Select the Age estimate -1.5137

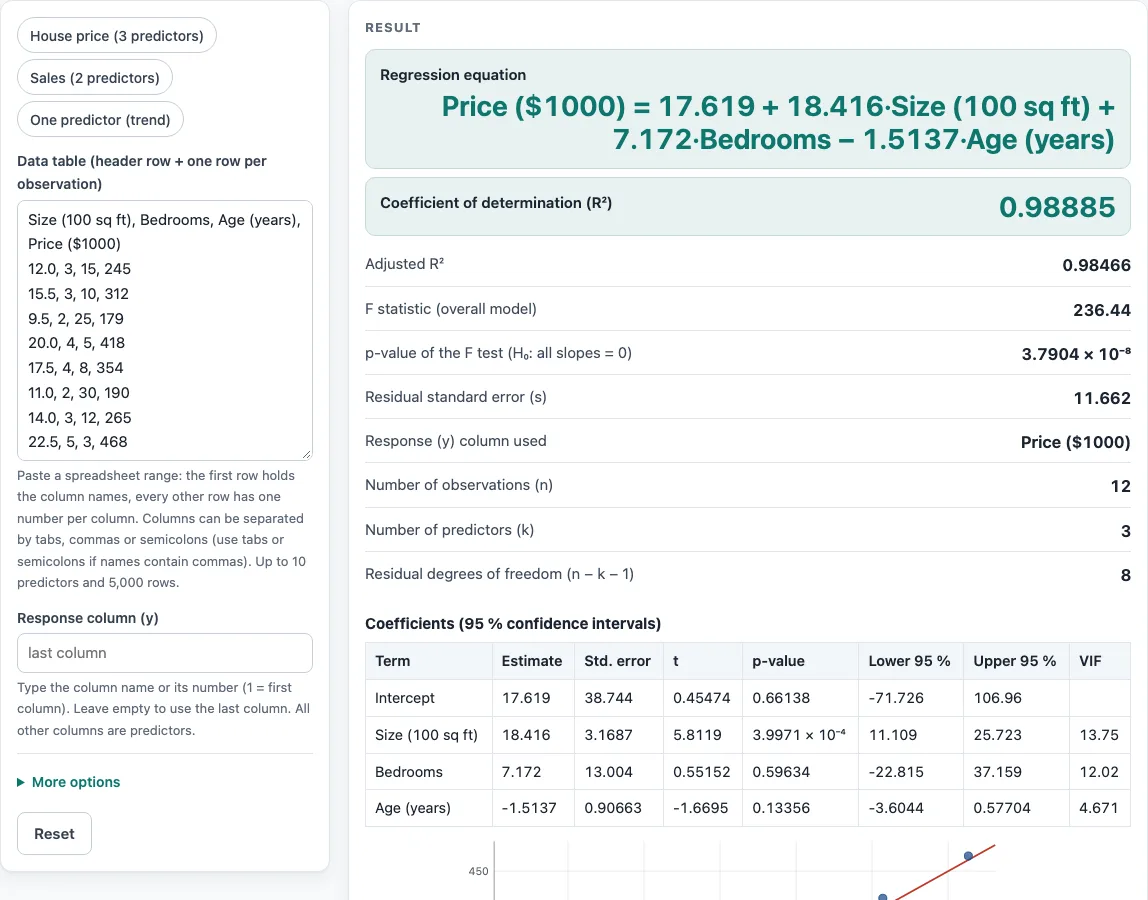pyautogui.click(x=529, y=808)
